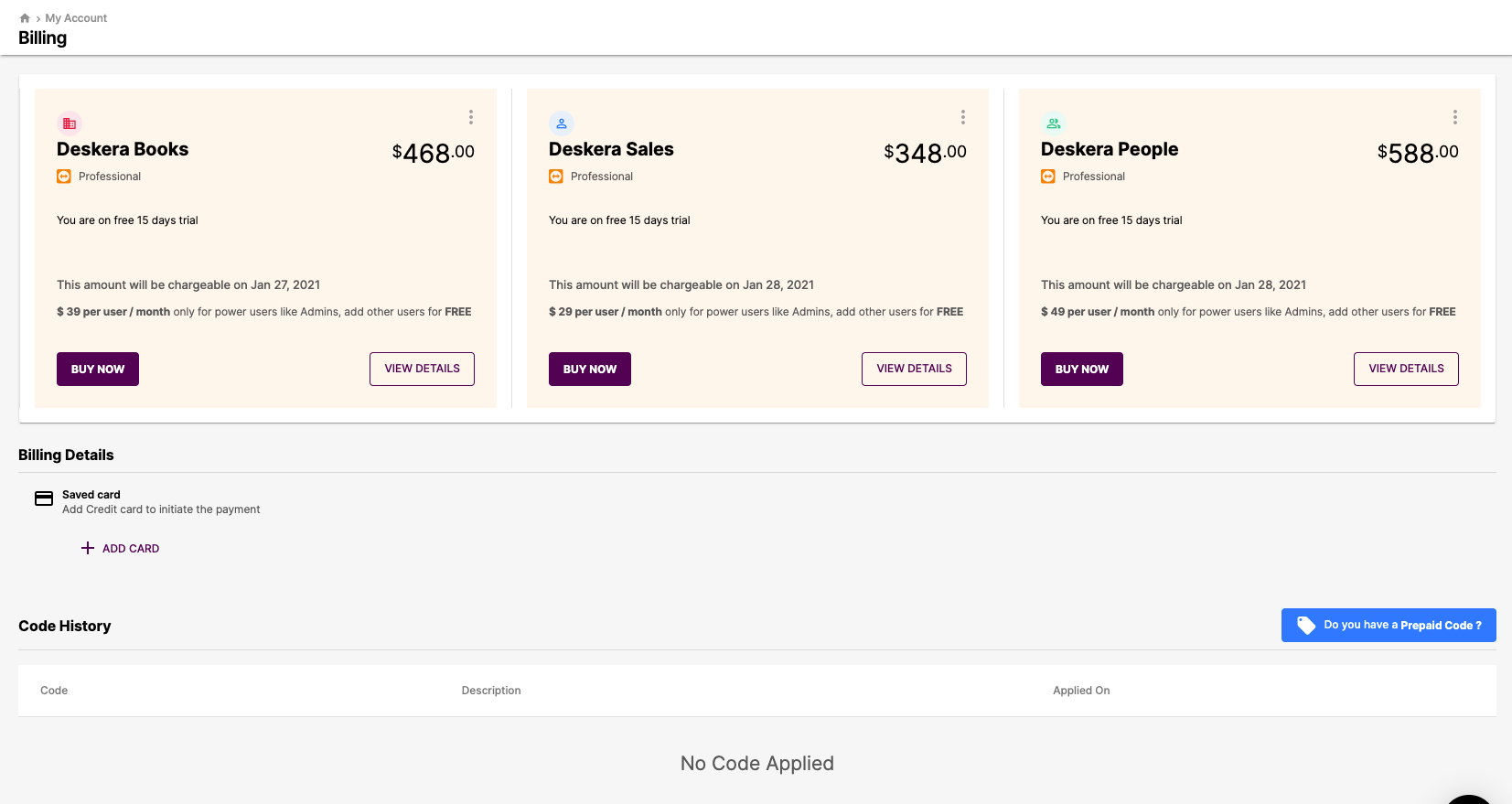Click Professional plan icon under Deskera People
The width and height of the screenshot is (1512, 804).
[x=1048, y=177]
